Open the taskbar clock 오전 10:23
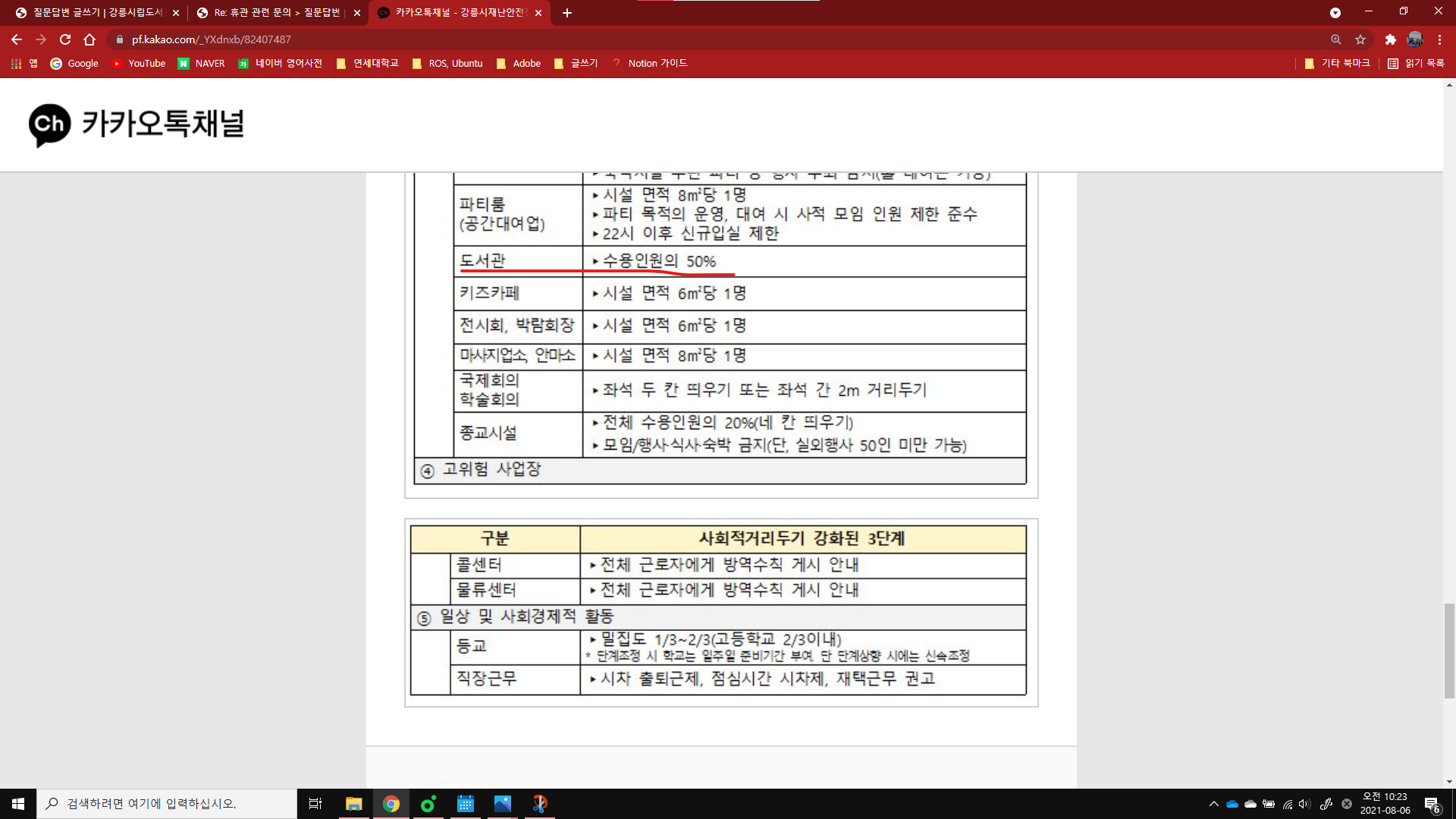1456x819 pixels. pos(1385,804)
